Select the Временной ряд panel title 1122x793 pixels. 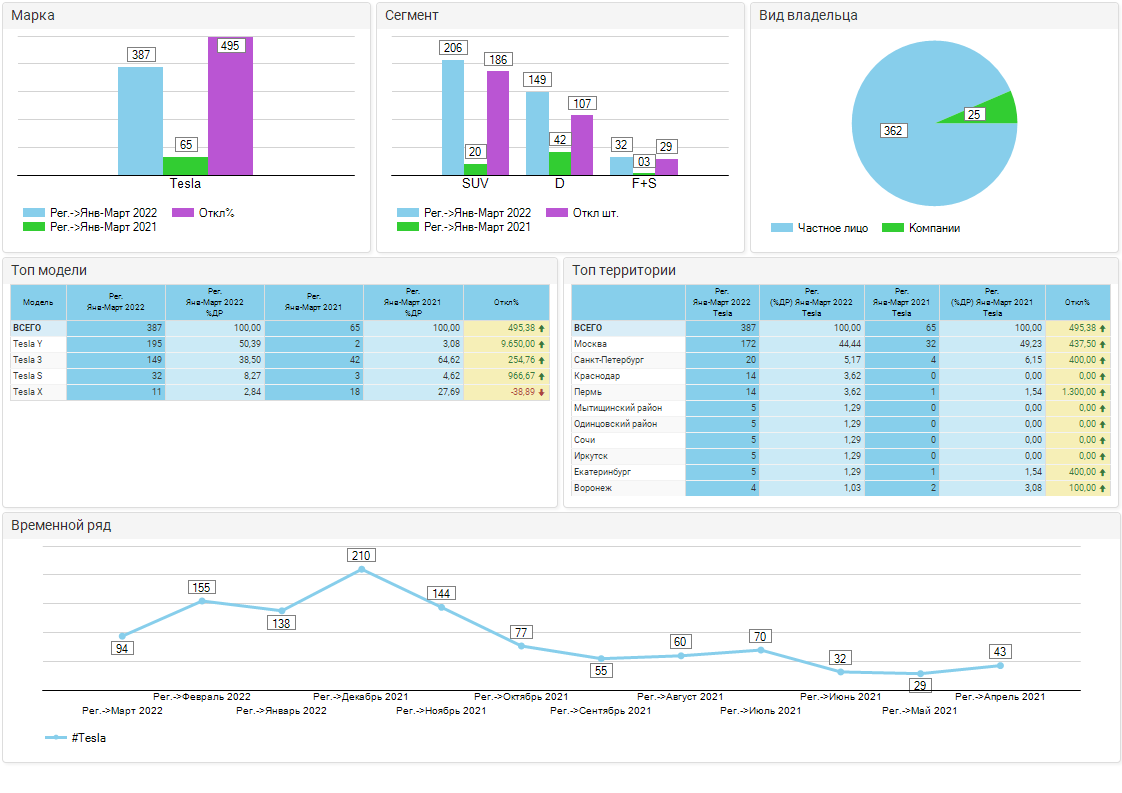pyautogui.click(x=61, y=525)
